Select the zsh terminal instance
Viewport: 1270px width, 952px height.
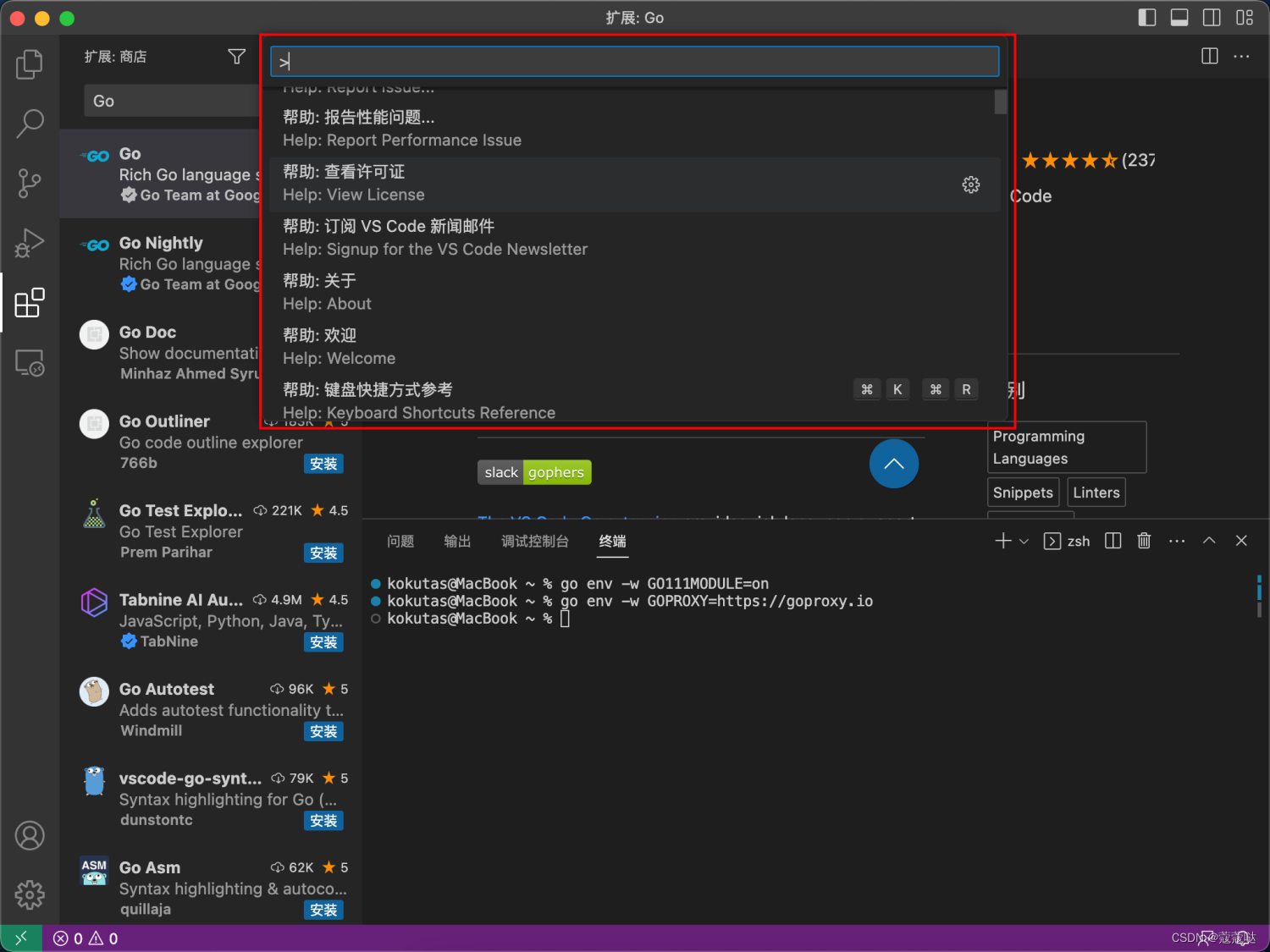point(1067,542)
